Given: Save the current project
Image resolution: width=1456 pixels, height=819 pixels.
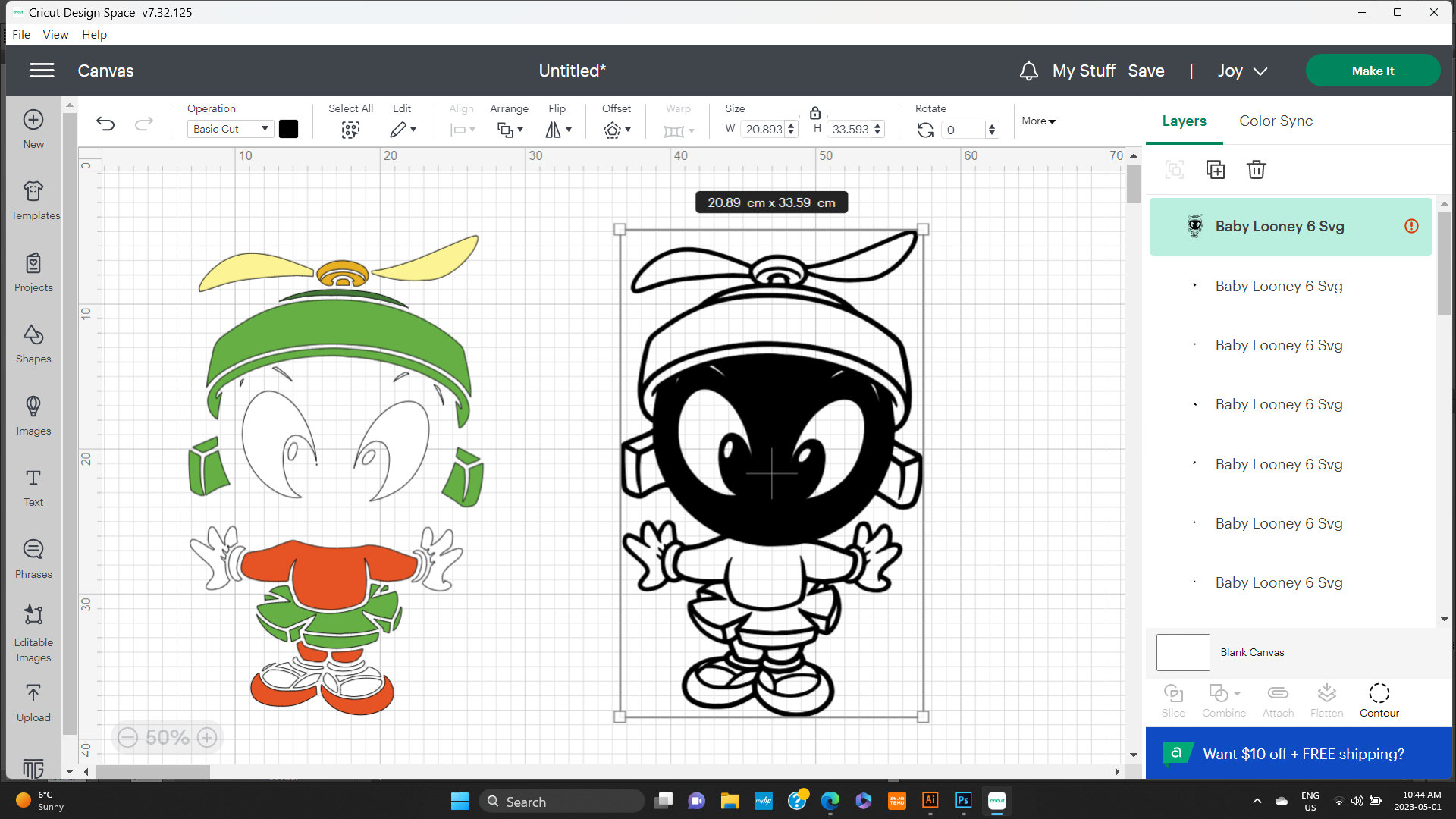Looking at the screenshot, I should pos(1146,71).
